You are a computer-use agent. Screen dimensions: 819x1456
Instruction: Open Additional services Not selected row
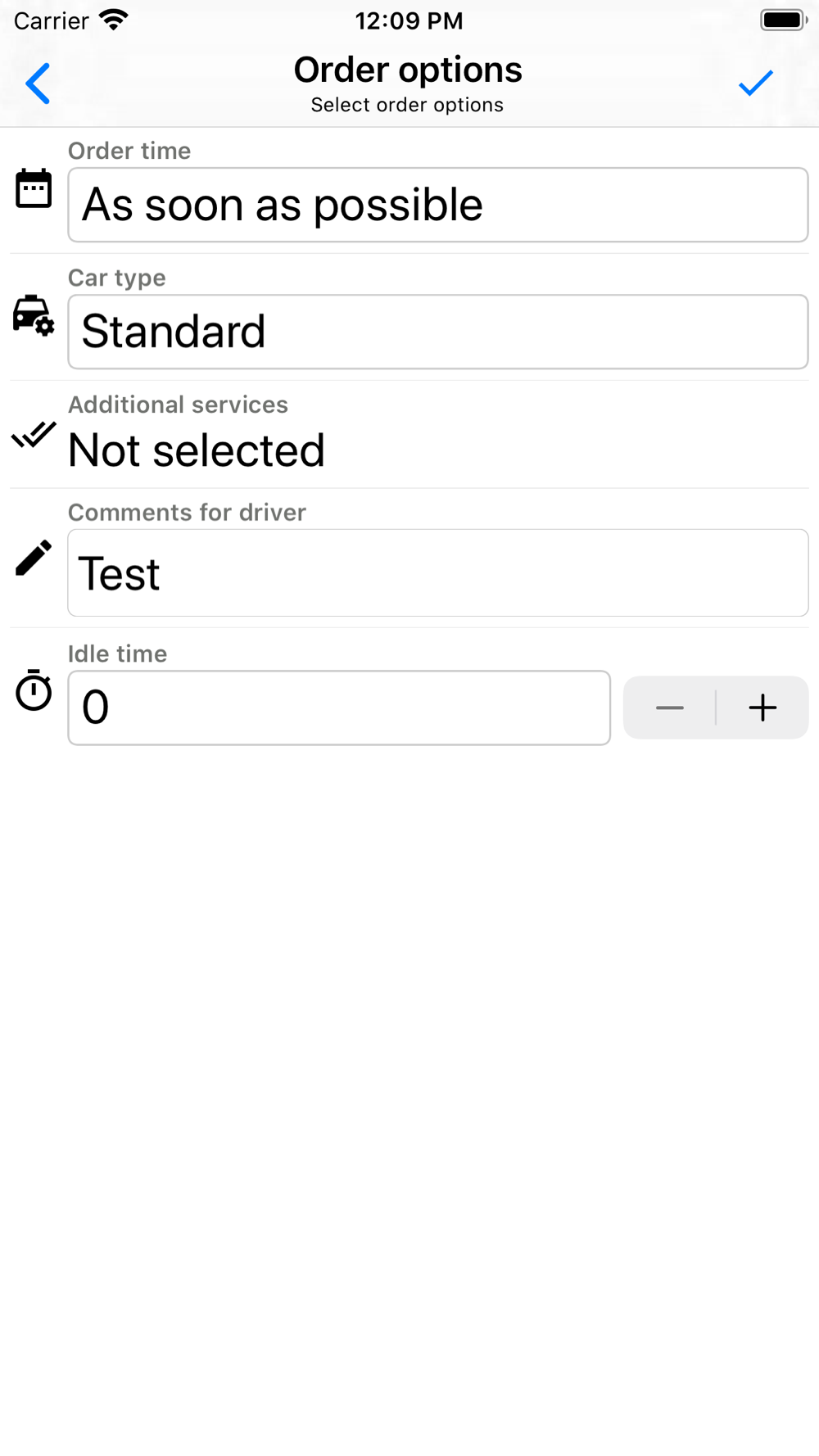tap(409, 435)
